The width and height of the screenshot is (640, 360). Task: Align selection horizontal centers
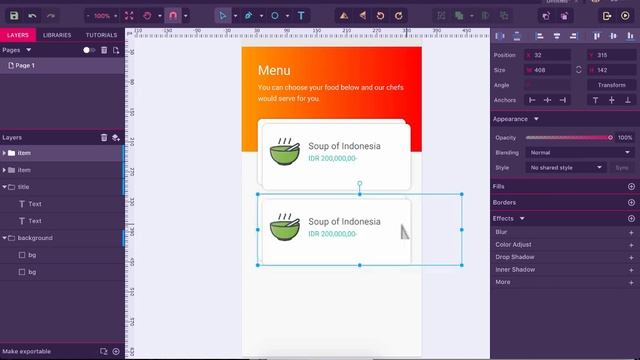coord(556,36)
